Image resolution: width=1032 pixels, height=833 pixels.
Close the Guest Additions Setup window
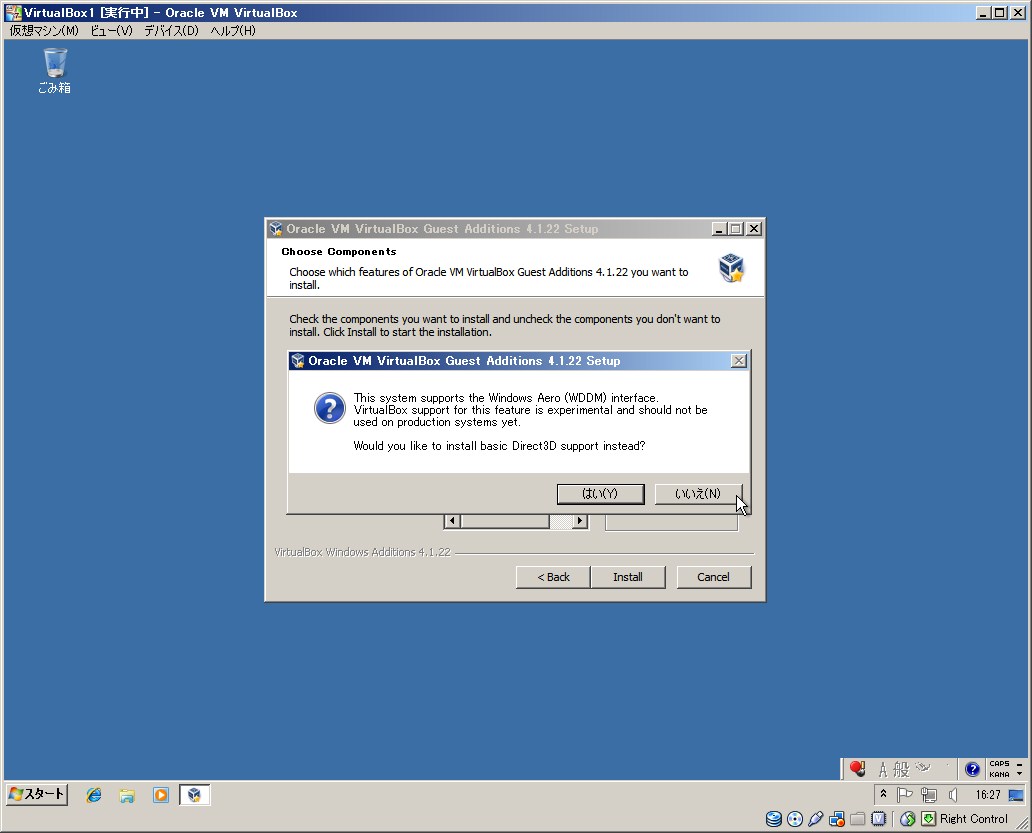754,229
